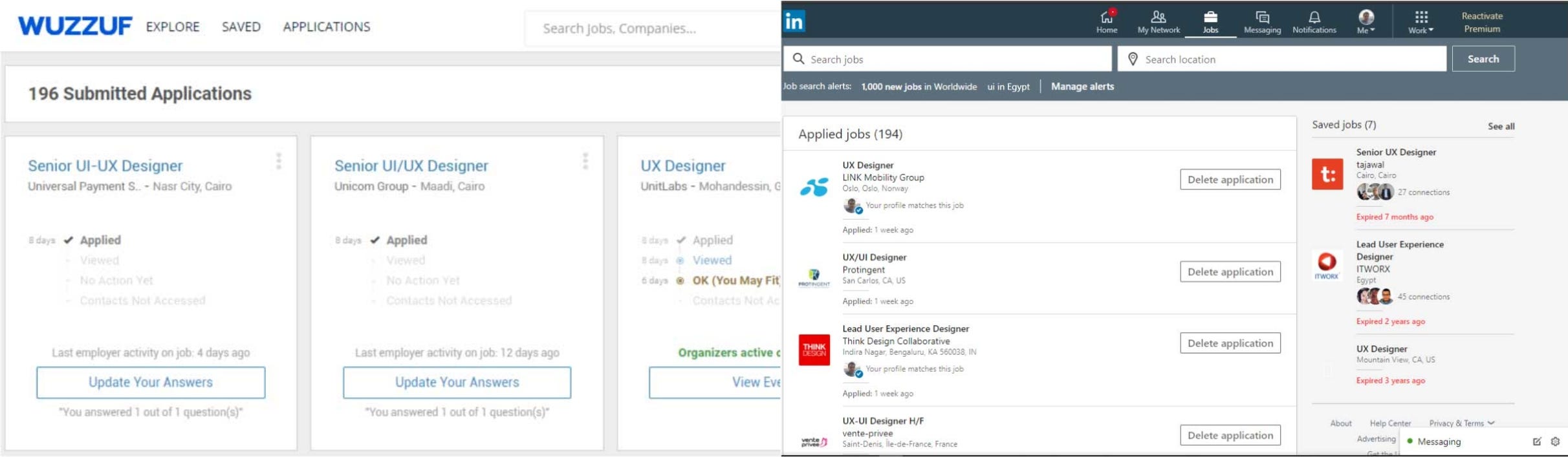
Task: Open LinkedIn Messaging nav icon
Action: (x=1262, y=21)
